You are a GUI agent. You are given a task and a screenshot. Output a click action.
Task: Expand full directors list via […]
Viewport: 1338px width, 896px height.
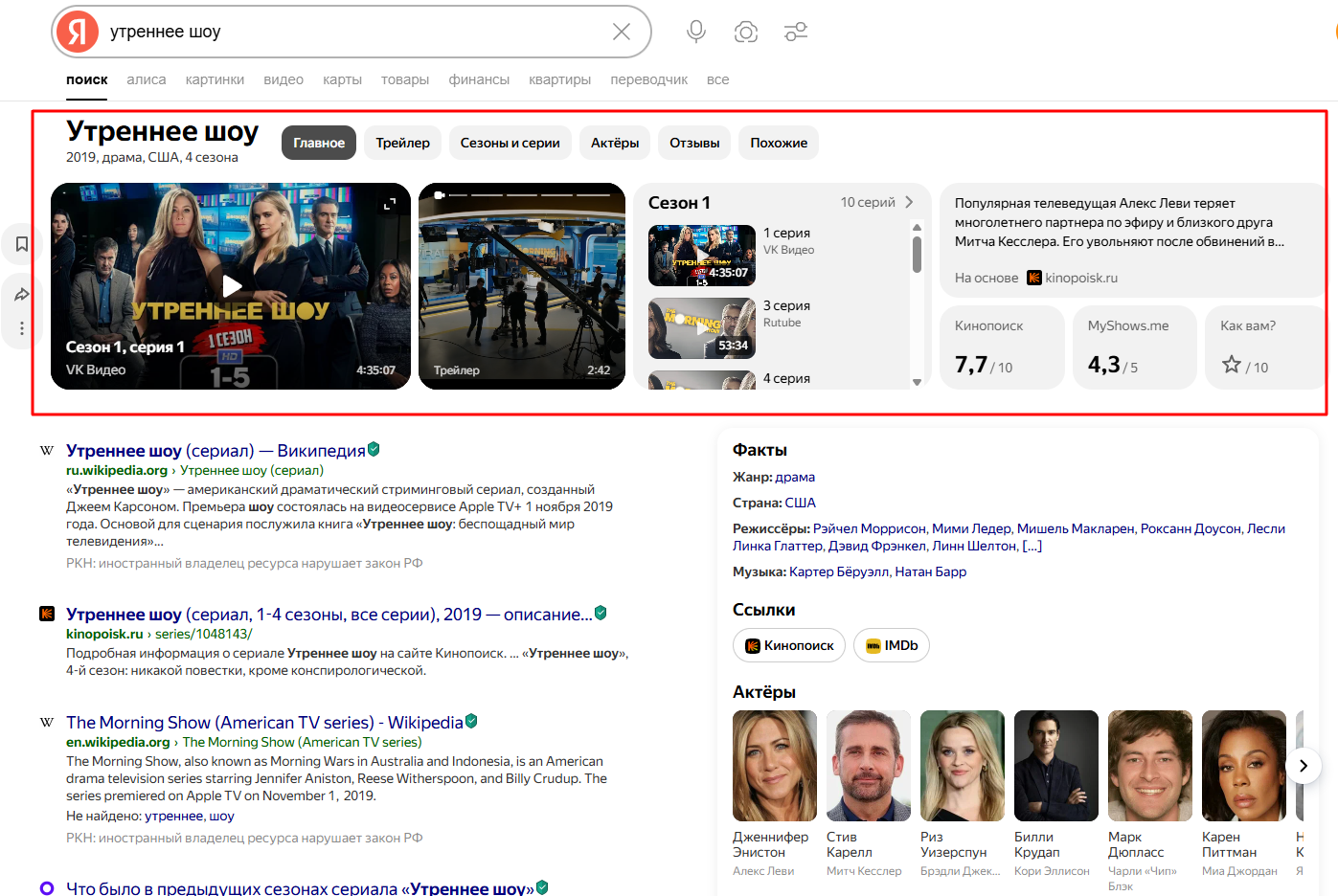(x=1032, y=546)
